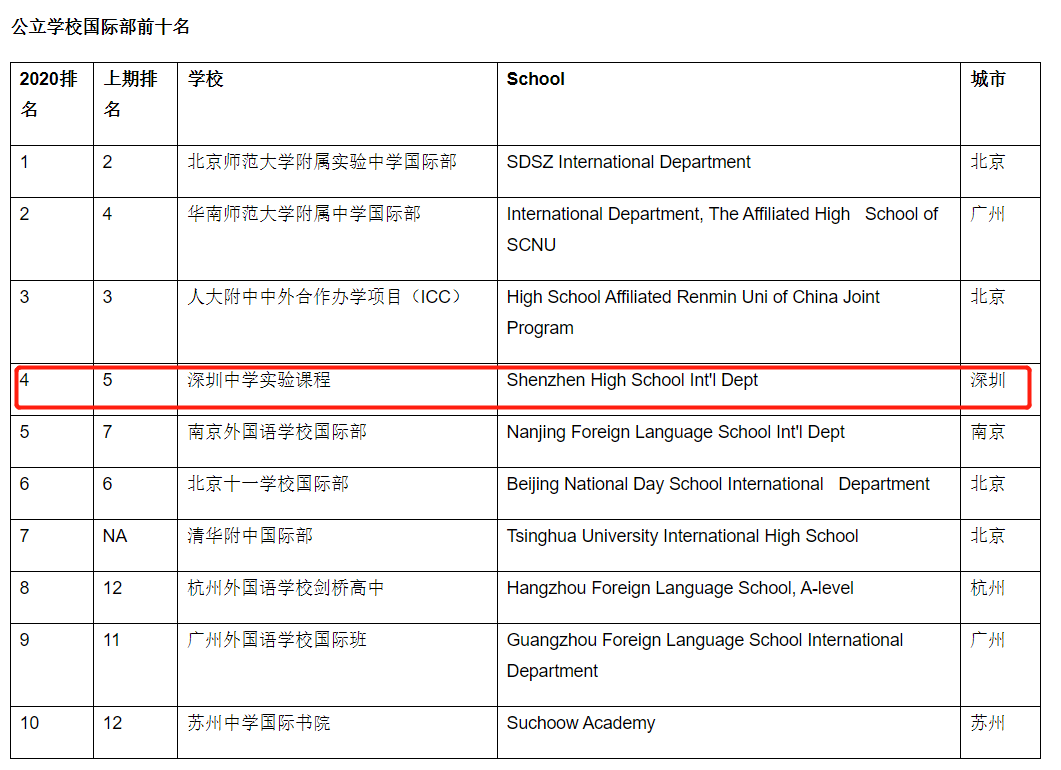Click the page title 公立学校国际部前十名
The width and height of the screenshot is (1061, 770).
coord(100,27)
